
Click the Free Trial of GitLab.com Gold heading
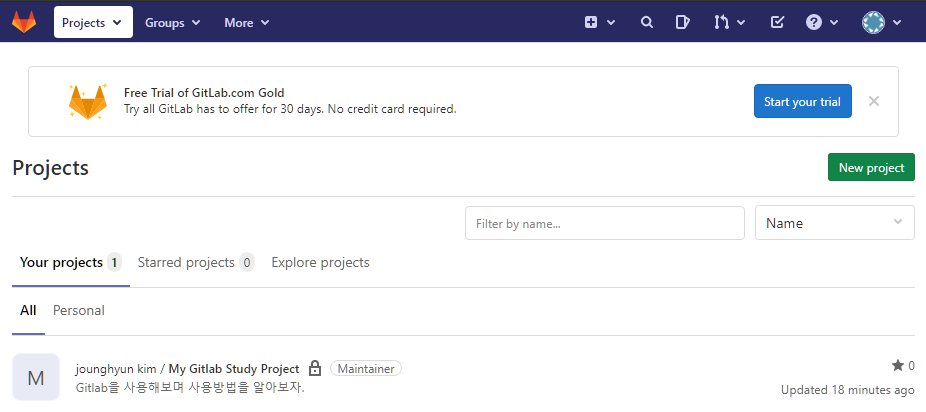pos(204,93)
